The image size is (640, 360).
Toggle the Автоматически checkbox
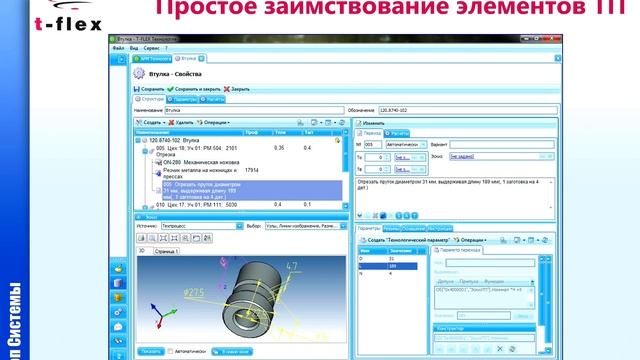coord(171,351)
